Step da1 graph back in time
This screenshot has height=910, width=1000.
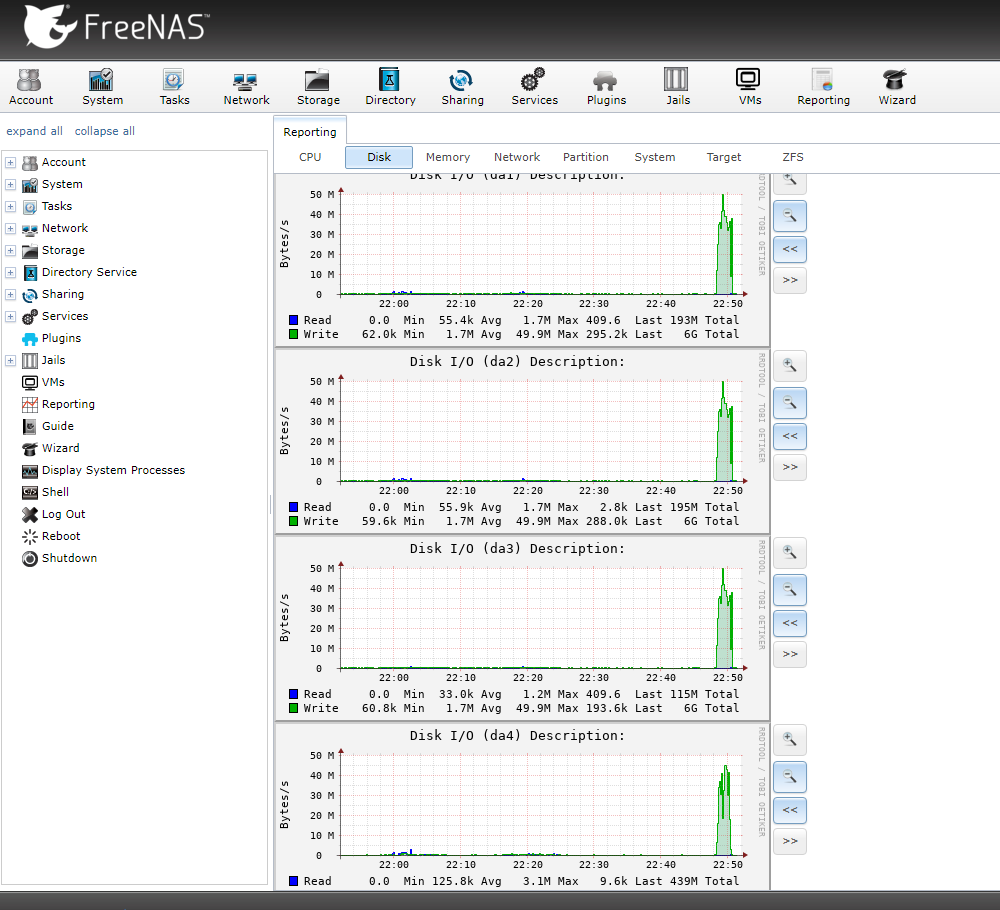click(x=790, y=249)
